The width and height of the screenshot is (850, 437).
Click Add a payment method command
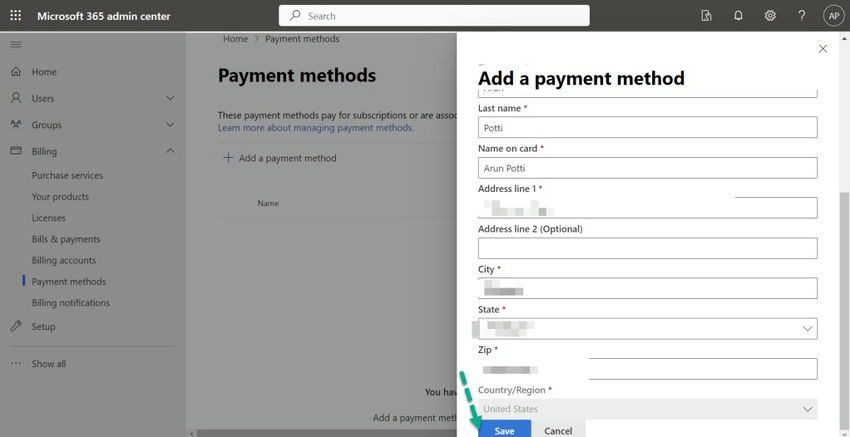click(x=287, y=158)
